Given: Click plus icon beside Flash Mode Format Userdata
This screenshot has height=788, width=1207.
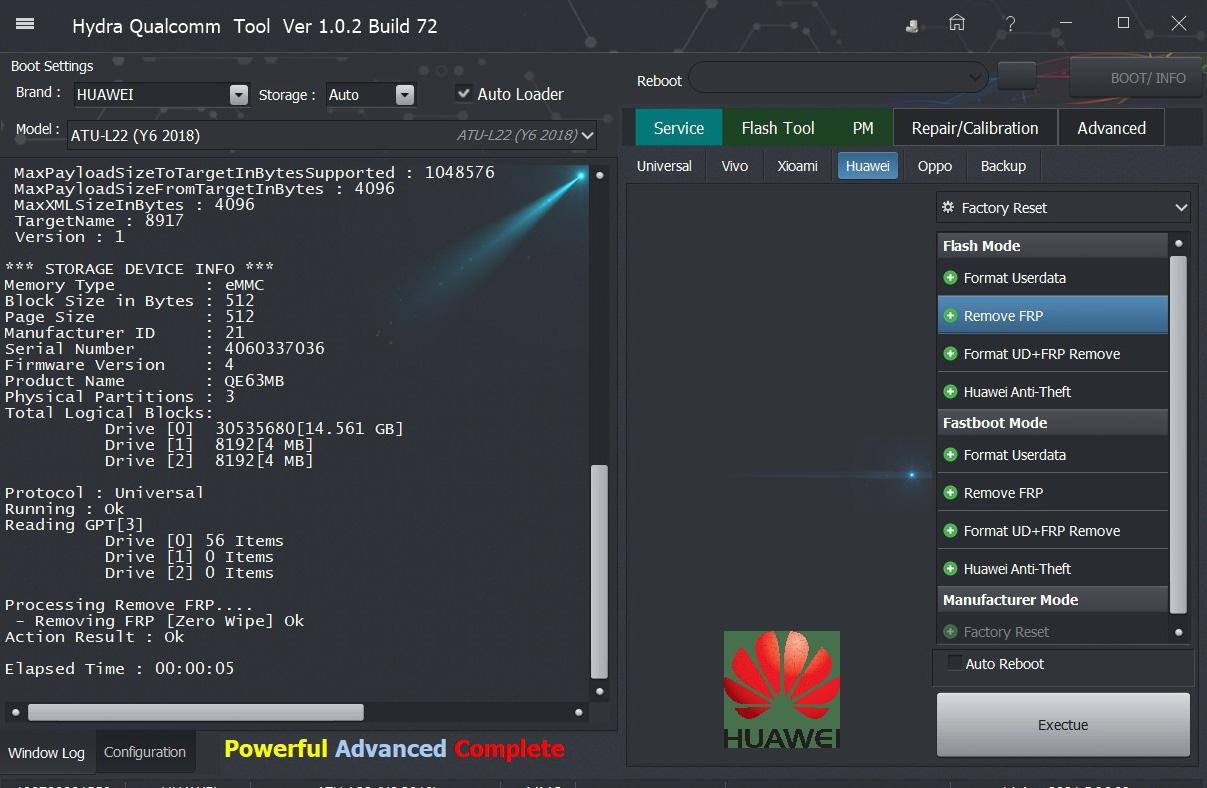Looking at the screenshot, I should point(950,278).
